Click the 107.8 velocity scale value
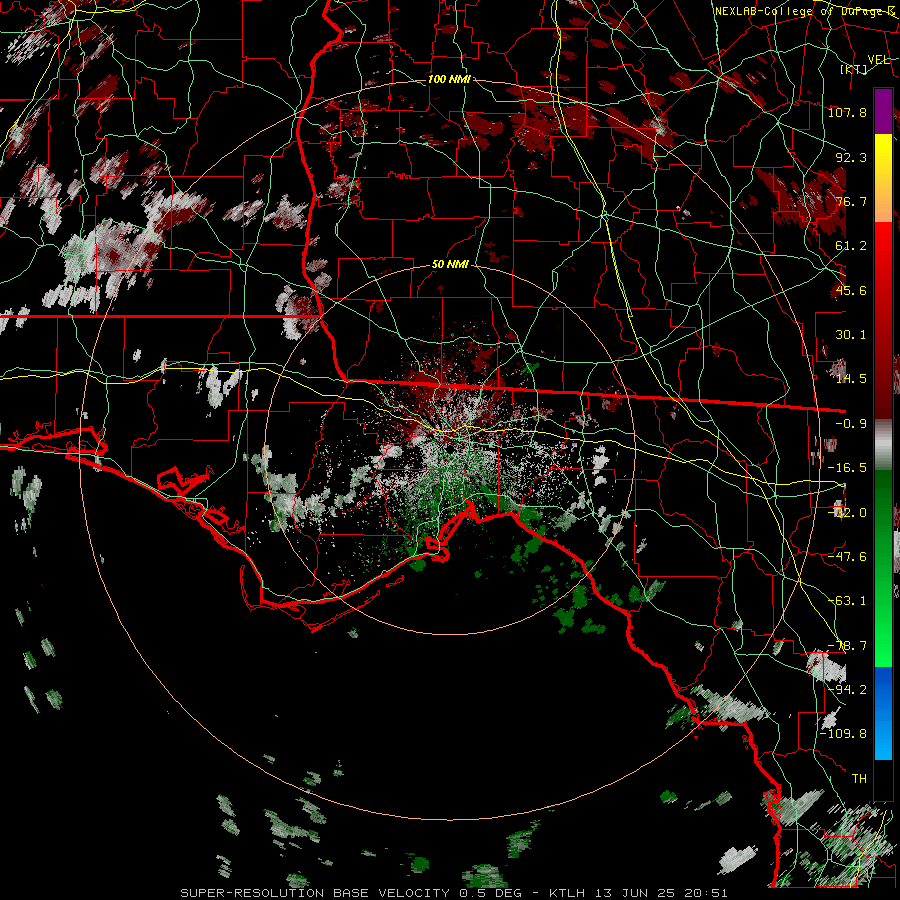The width and height of the screenshot is (900, 900). (847, 112)
